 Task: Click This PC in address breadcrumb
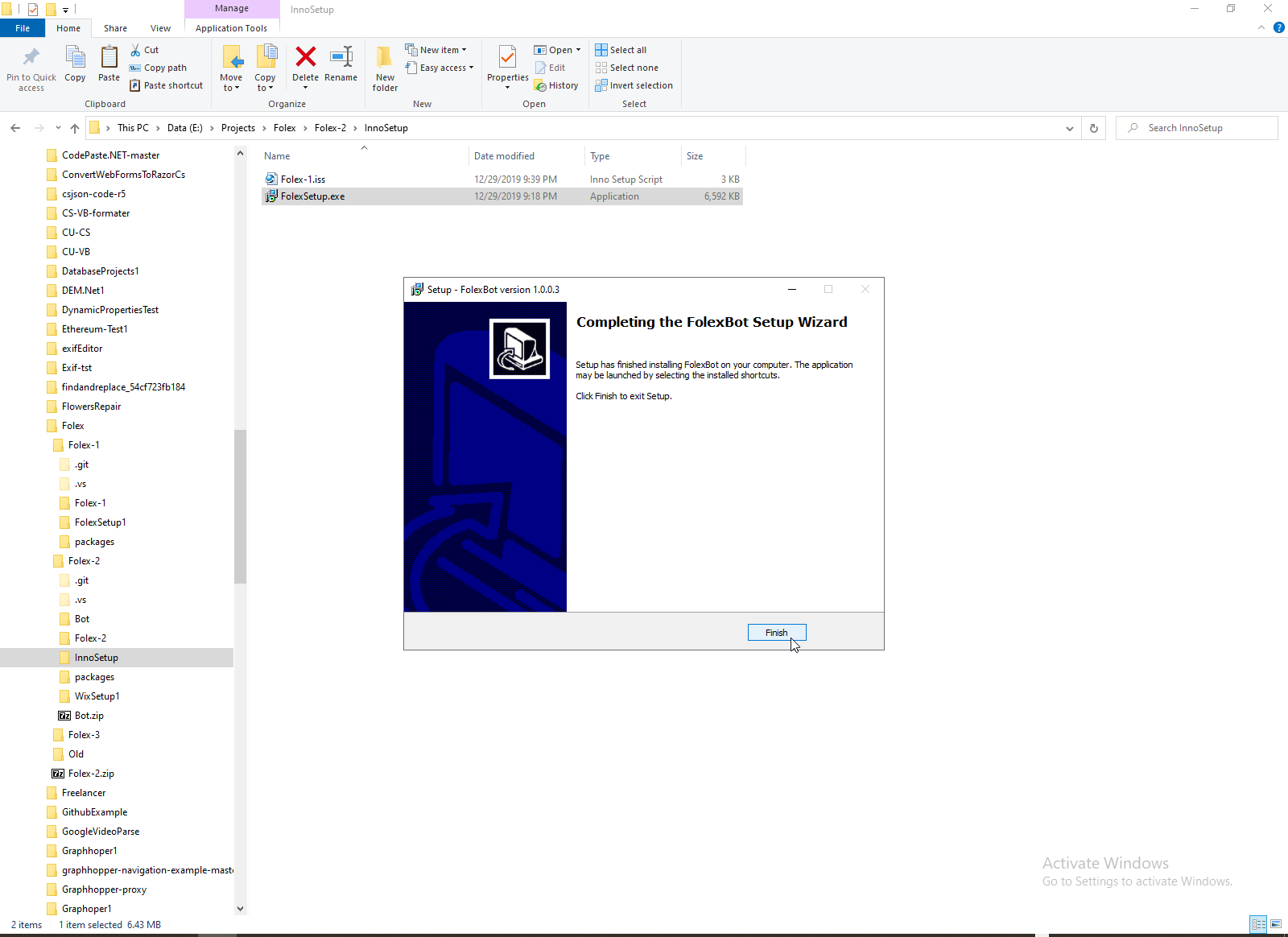(x=133, y=128)
